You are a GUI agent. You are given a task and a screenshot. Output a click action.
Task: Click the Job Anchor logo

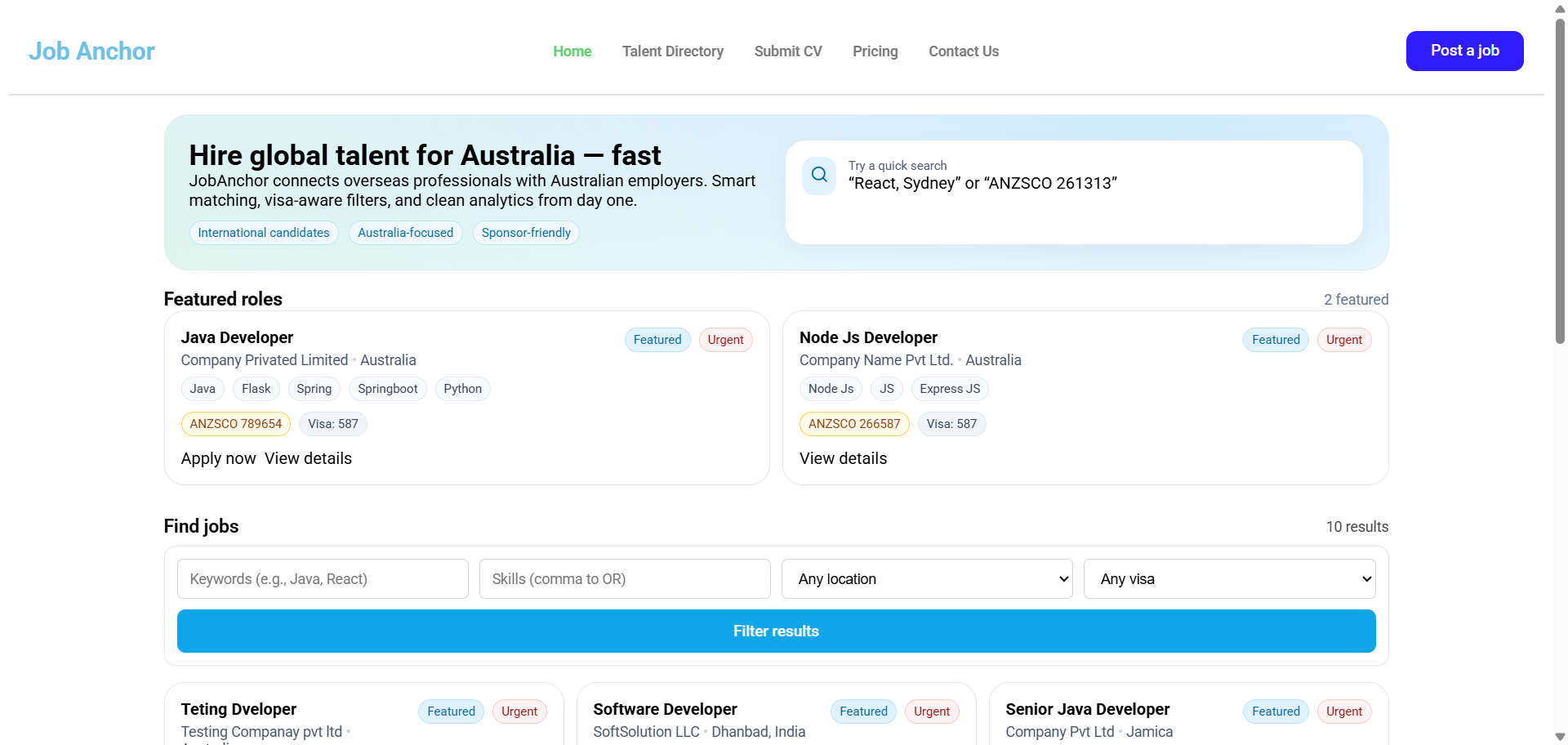pyautogui.click(x=91, y=51)
